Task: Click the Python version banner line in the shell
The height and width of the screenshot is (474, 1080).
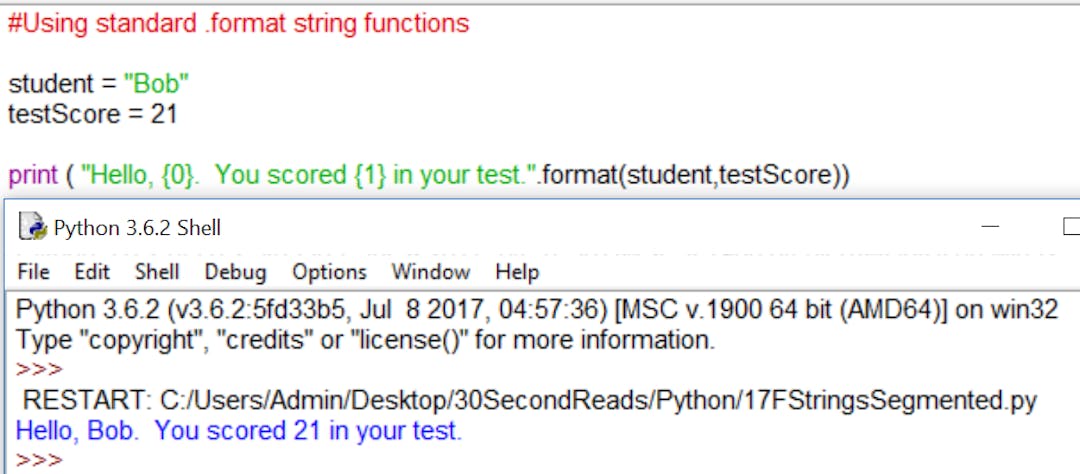Action: tap(536, 310)
